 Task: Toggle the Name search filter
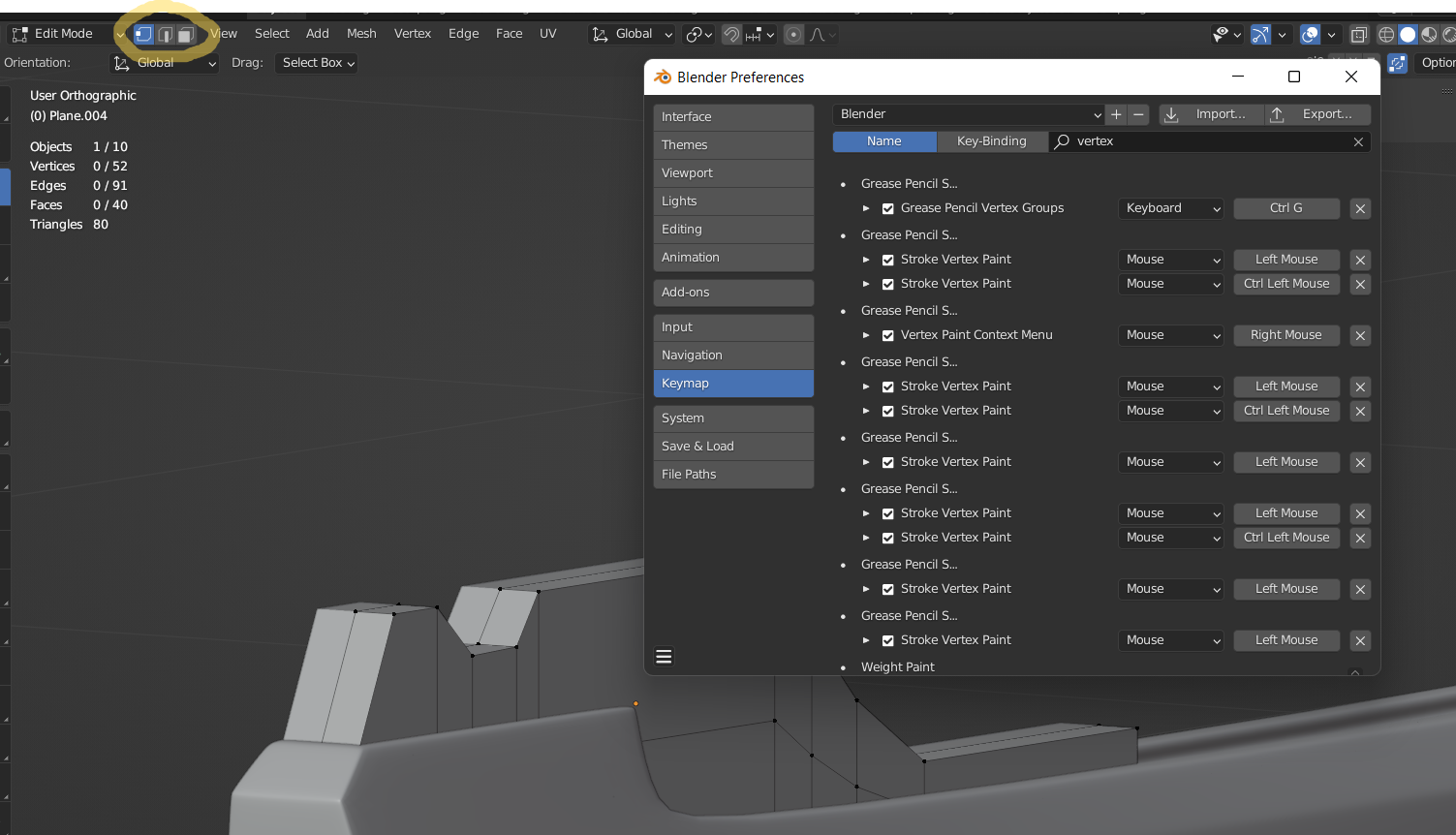tap(884, 141)
